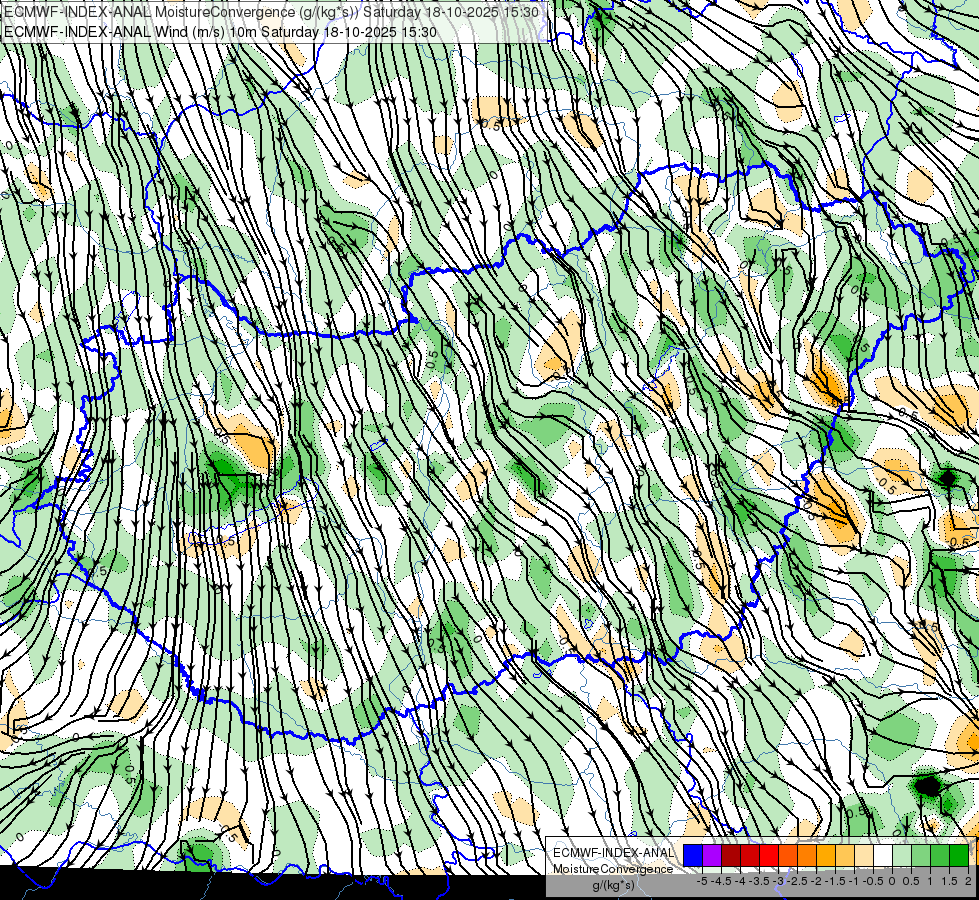Click the Wind (m/s) 10m title line
This screenshot has height=900, width=979.
[220, 32]
